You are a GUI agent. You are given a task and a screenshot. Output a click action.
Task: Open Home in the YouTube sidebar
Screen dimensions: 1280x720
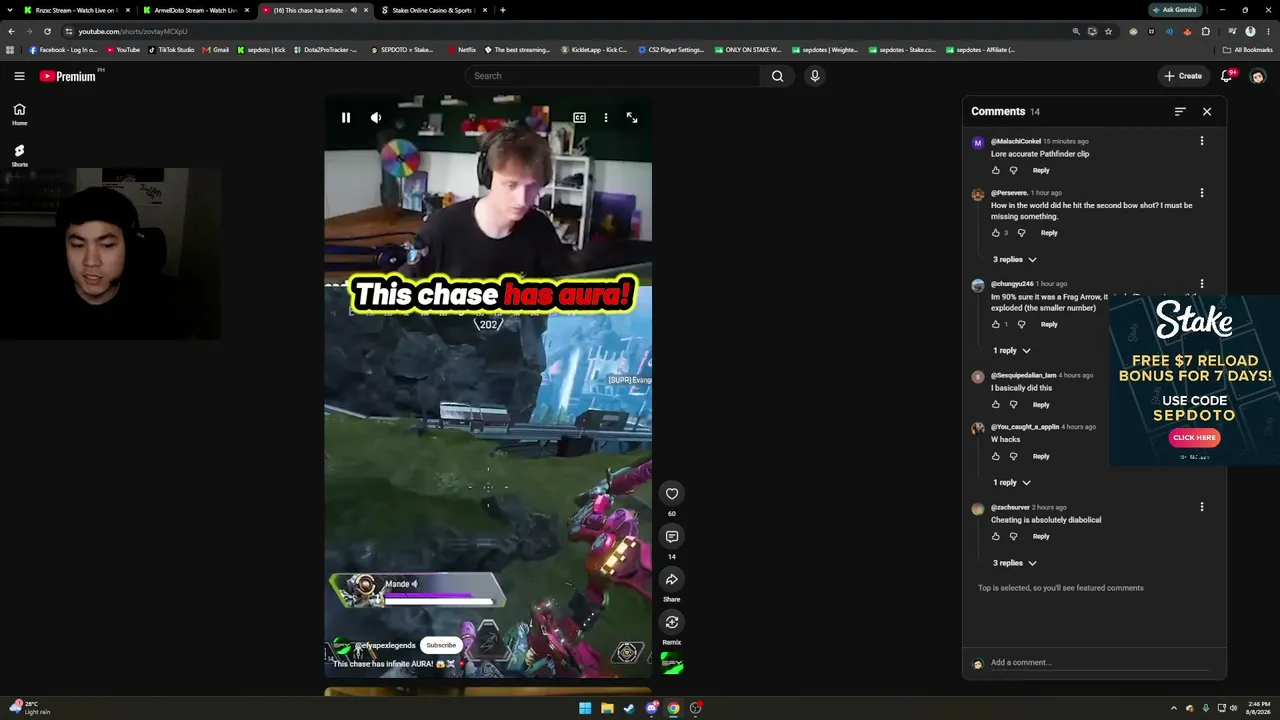pos(19,114)
